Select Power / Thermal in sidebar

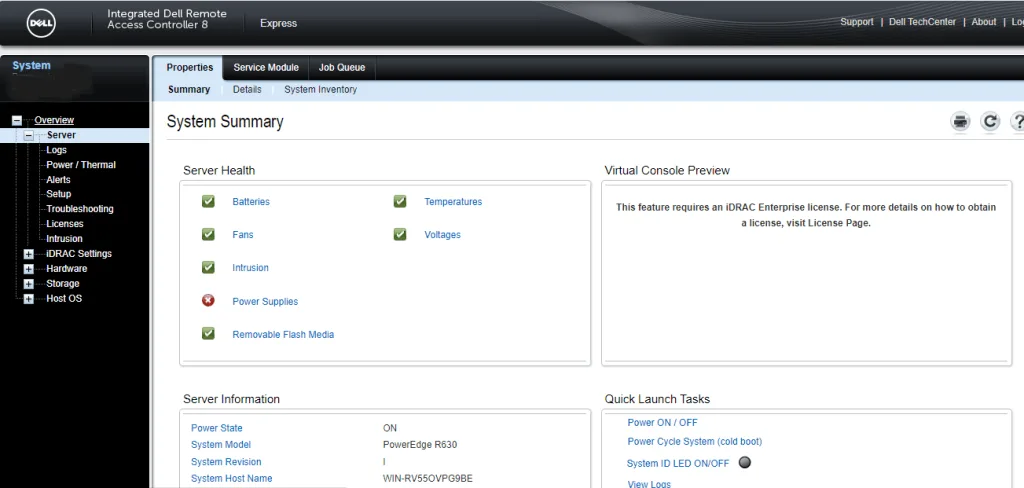pos(81,165)
